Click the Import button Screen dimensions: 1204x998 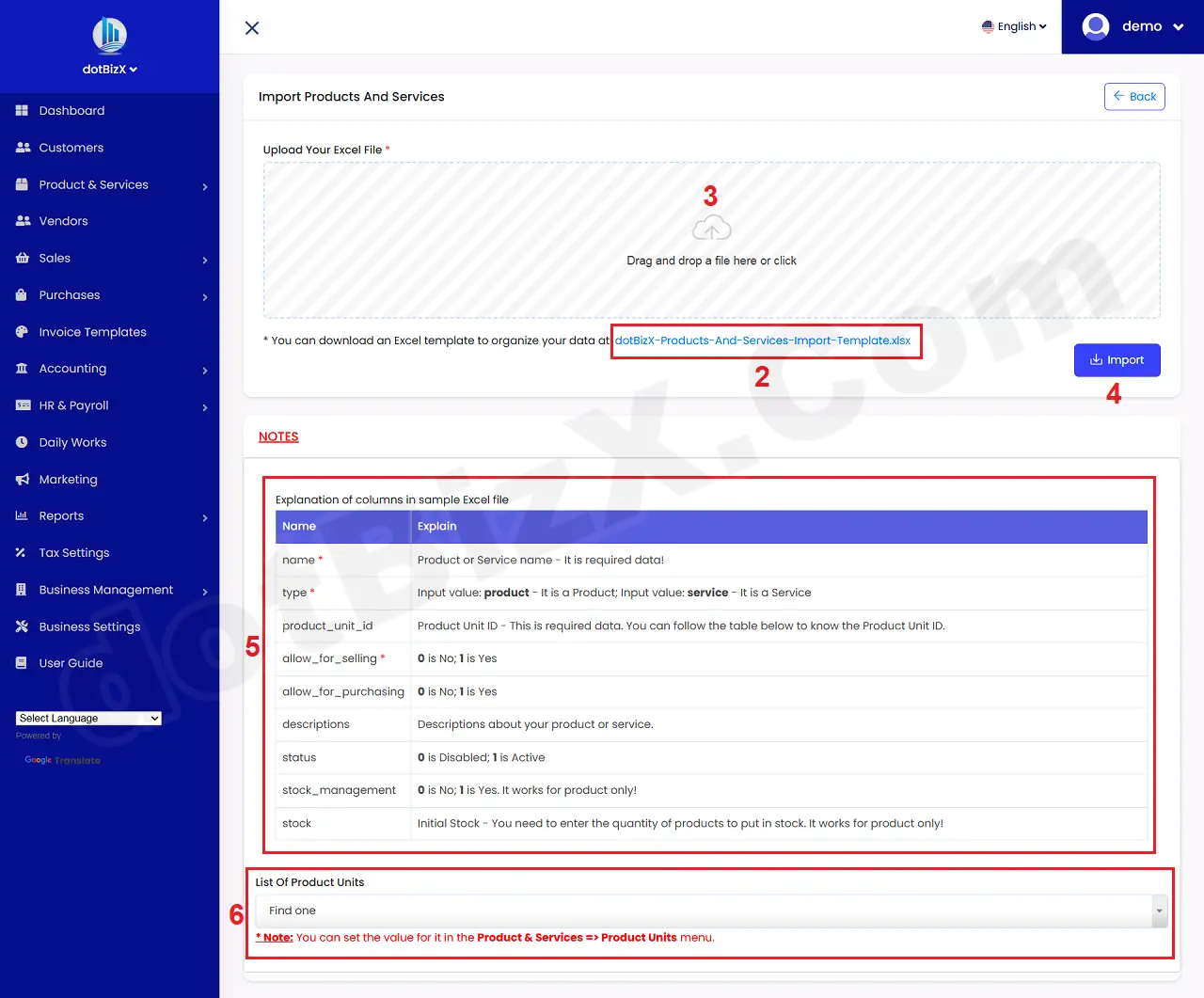pyautogui.click(x=1117, y=360)
